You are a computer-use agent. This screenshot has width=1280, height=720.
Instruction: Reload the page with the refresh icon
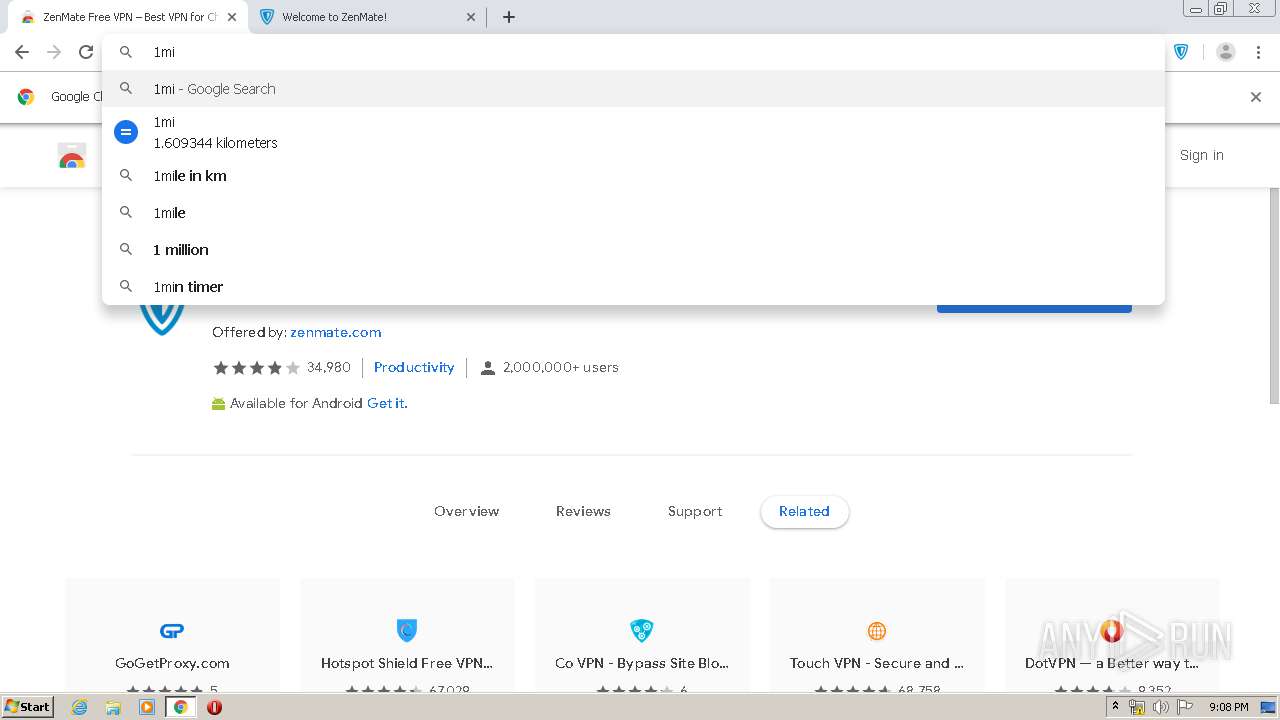point(86,52)
